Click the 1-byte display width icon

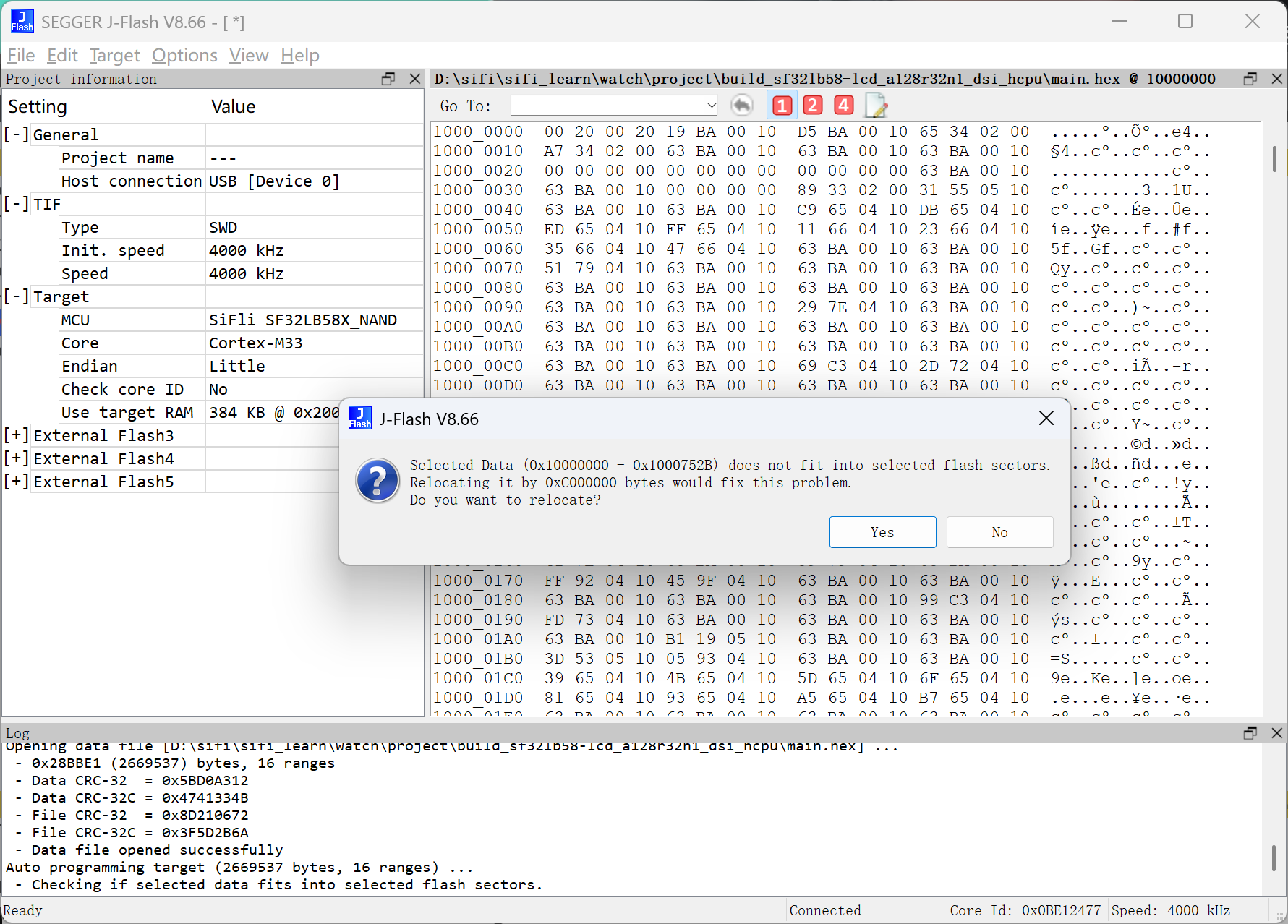(782, 106)
